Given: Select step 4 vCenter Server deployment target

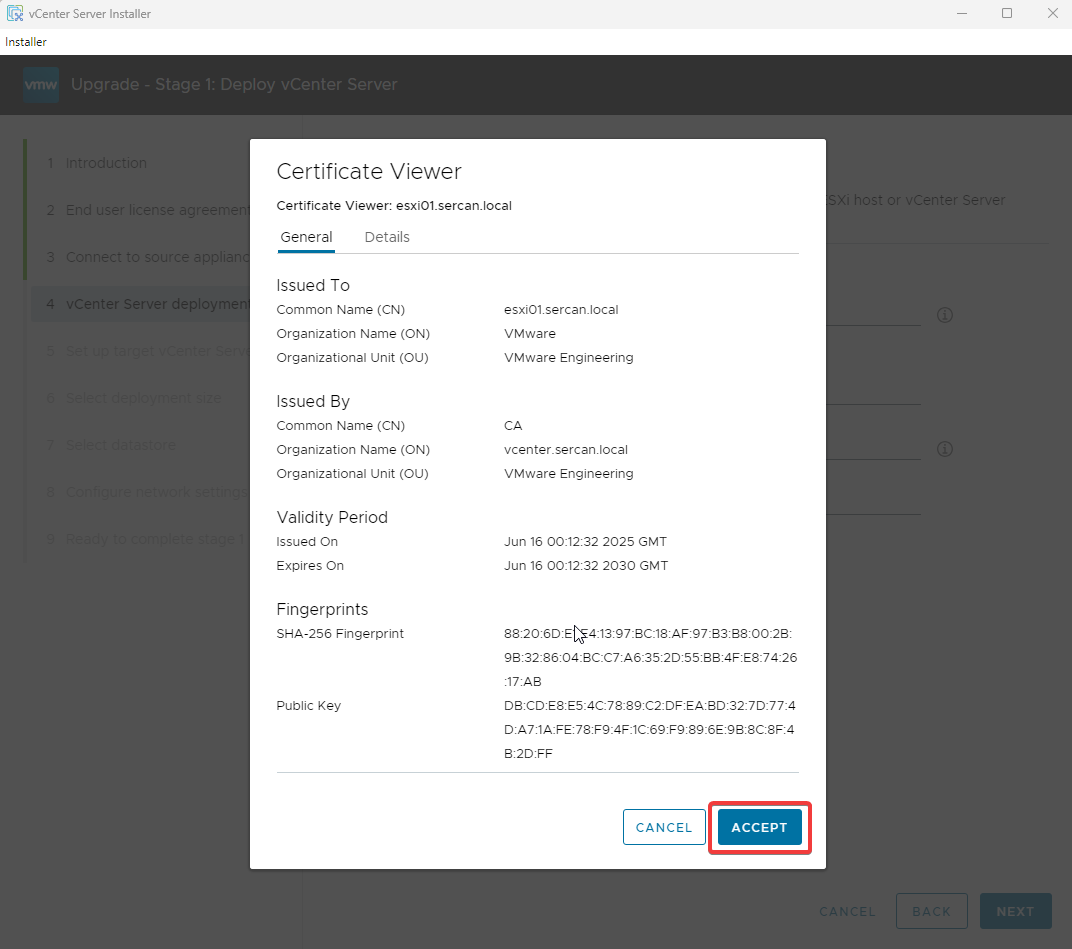Looking at the screenshot, I should [x=140, y=304].
